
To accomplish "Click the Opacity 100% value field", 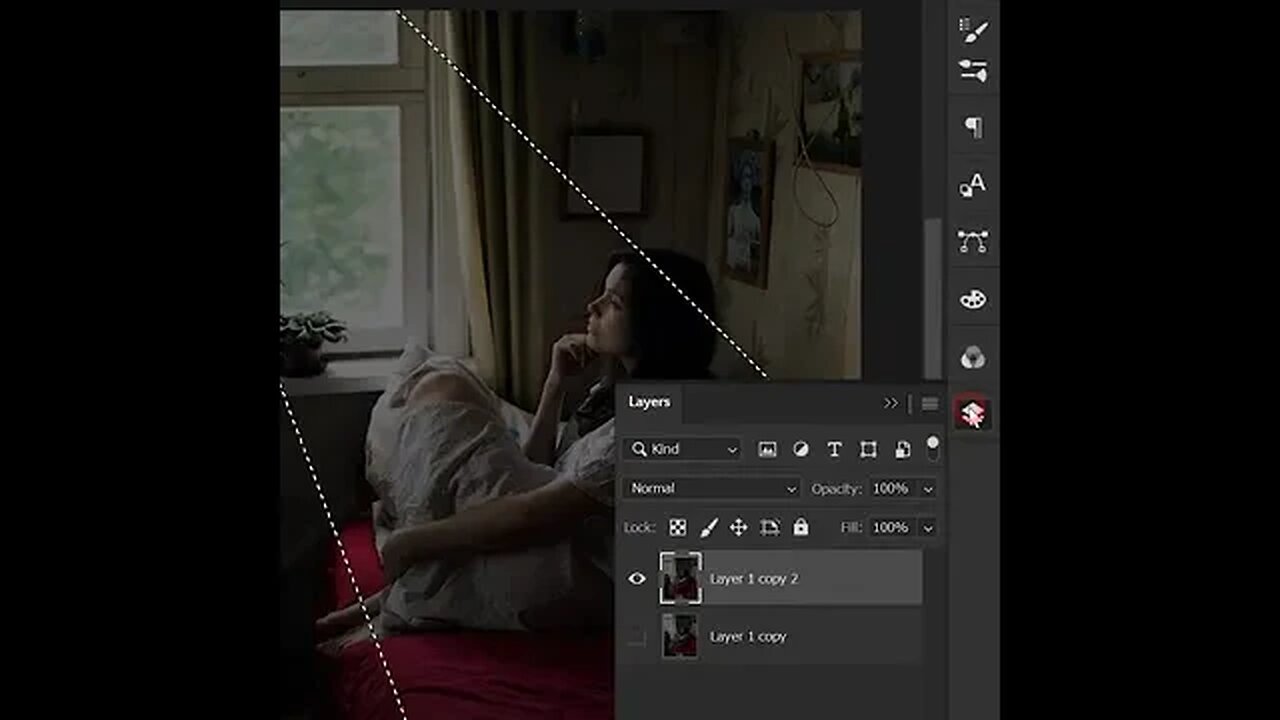I will click(x=891, y=489).
